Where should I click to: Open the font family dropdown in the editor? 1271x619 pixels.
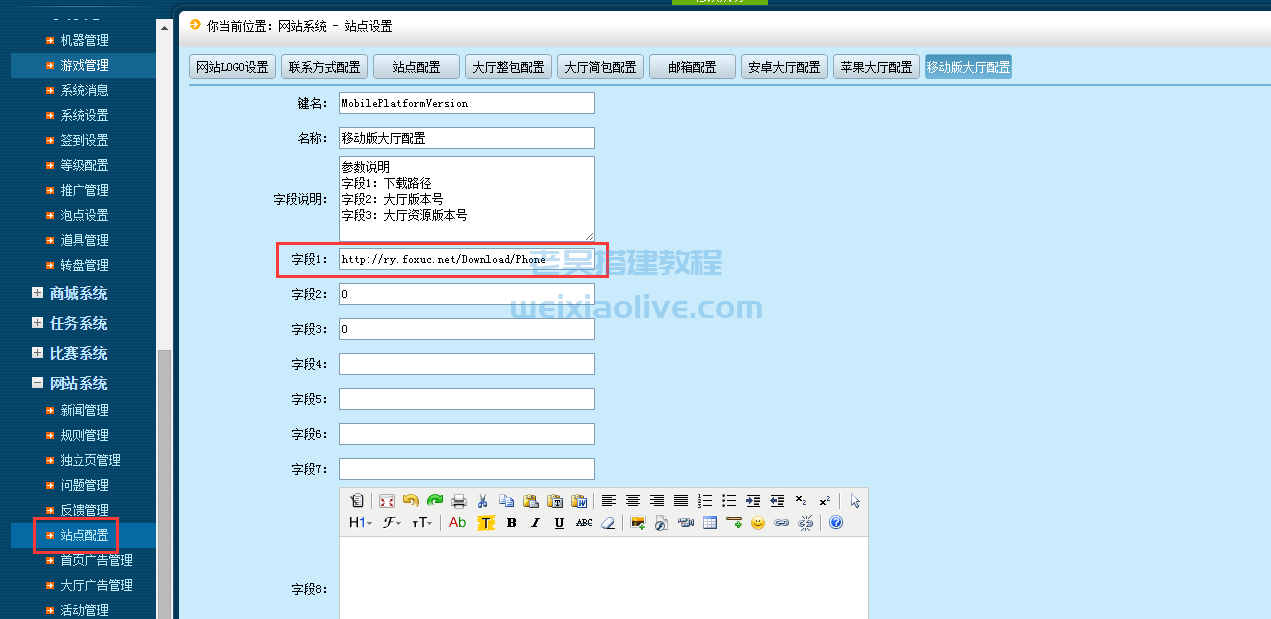(391, 524)
